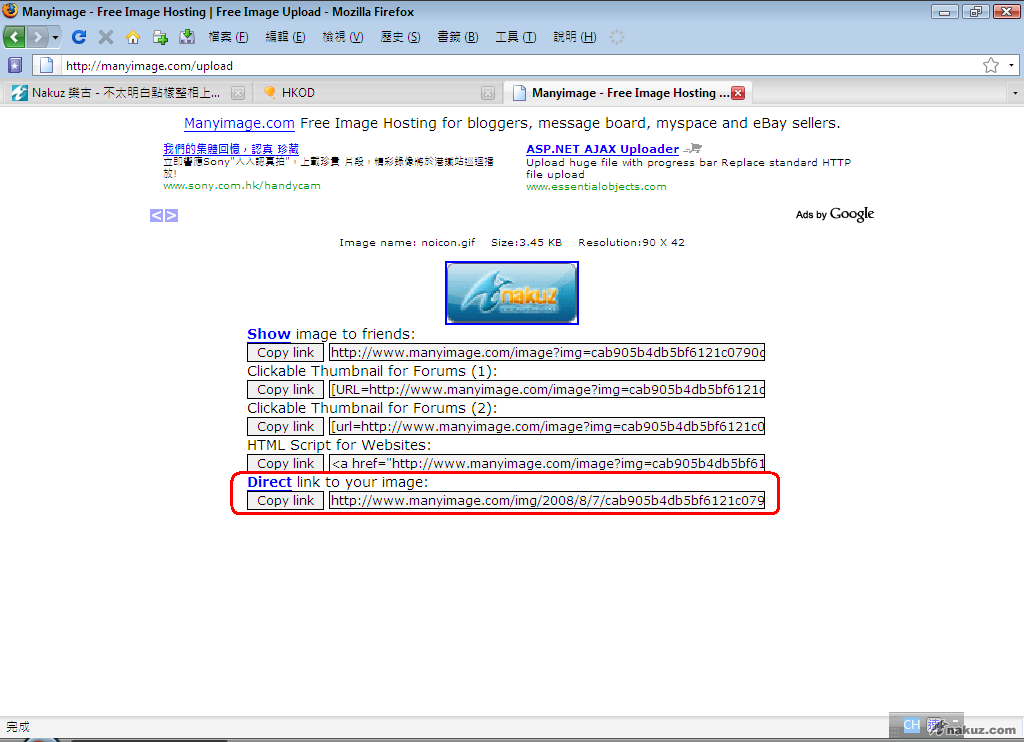Image resolution: width=1024 pixels, height=742 pixels.
Task: Close the HKOD tab
Action: (488, 93)
